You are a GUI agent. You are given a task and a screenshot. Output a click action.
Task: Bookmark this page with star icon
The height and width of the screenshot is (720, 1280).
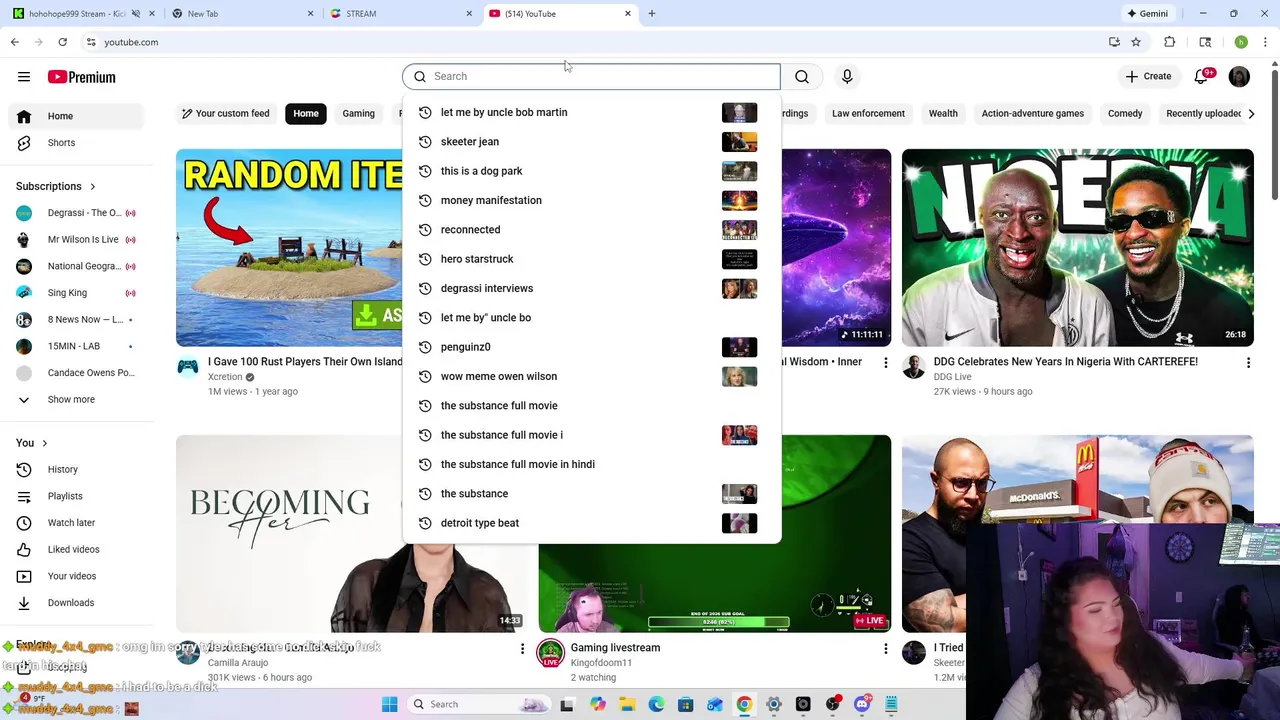[1136, 42]
